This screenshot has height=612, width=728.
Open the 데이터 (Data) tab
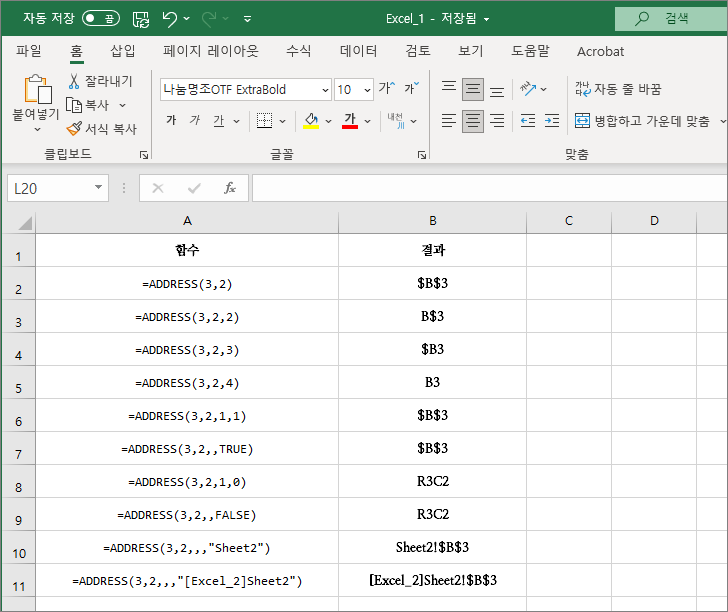click(x=358, y=51)
